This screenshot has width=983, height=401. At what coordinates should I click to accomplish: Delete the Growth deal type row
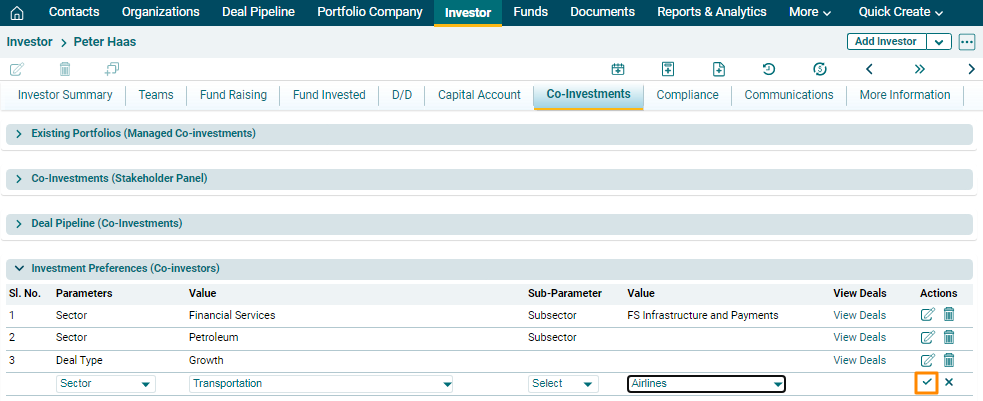[x=949, y=360]
